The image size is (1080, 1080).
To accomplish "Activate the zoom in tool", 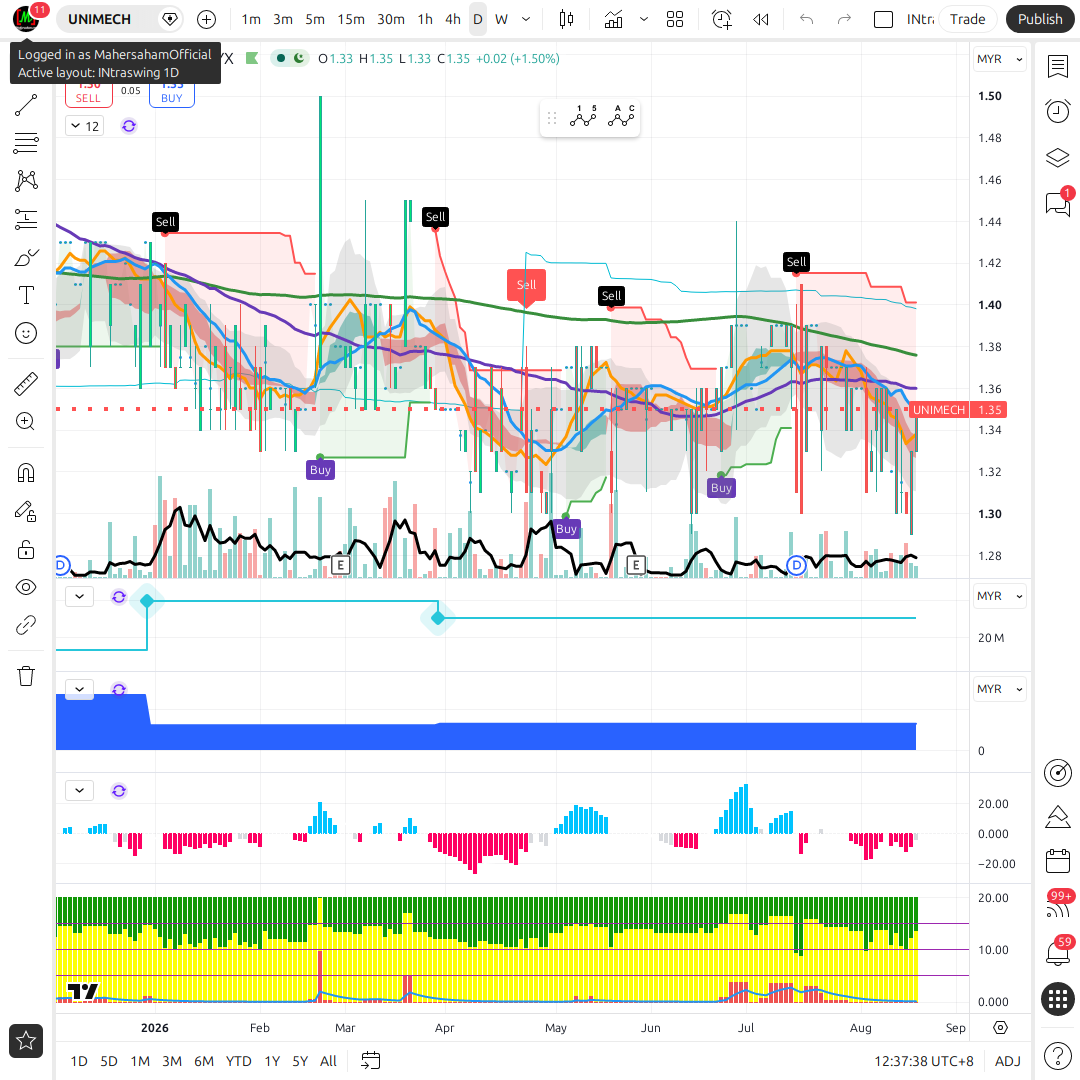I will pyautogui.click(x=25, y=422).
